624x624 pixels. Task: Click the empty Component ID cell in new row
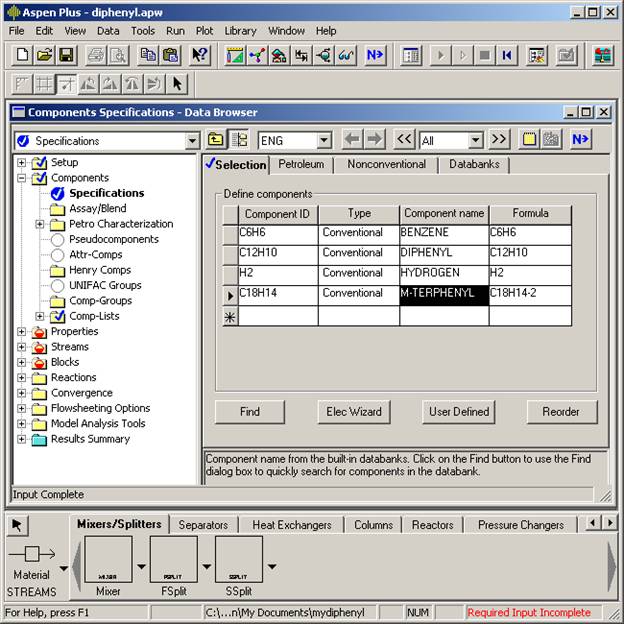coord(277,316)
